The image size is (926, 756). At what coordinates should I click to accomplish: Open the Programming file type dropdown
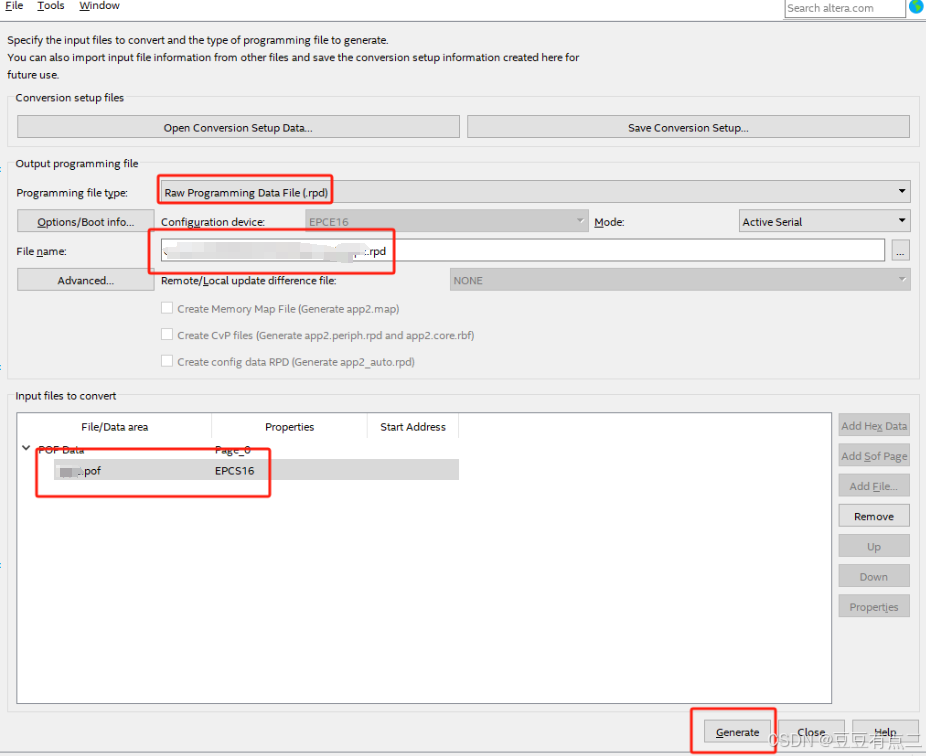tap(535, 192)
